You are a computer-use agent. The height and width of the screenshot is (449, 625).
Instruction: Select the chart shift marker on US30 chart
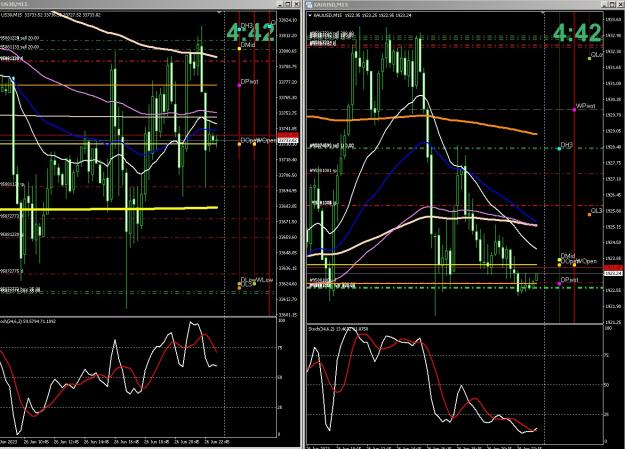point(219,13)
